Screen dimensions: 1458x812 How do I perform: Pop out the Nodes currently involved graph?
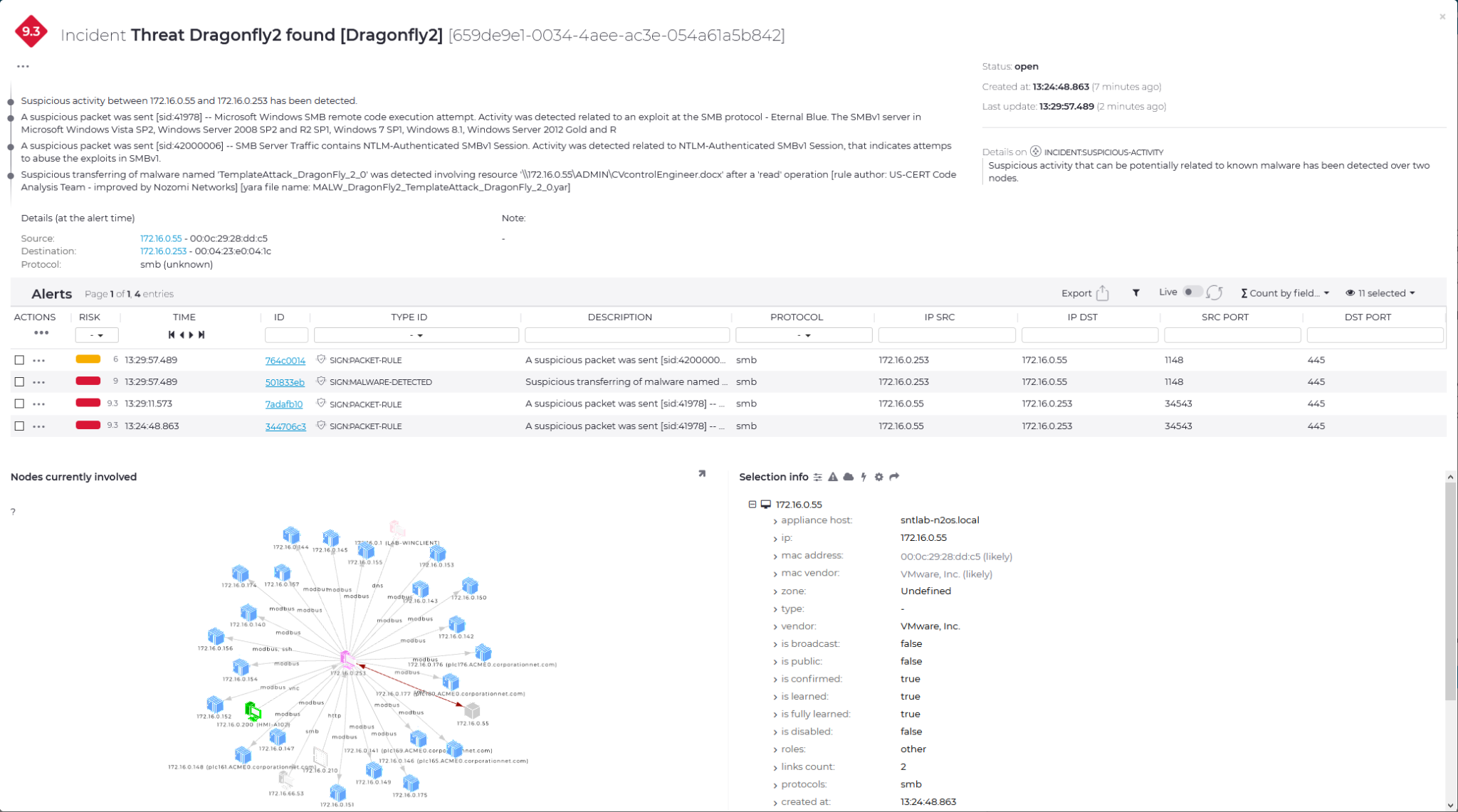[702, 473]
